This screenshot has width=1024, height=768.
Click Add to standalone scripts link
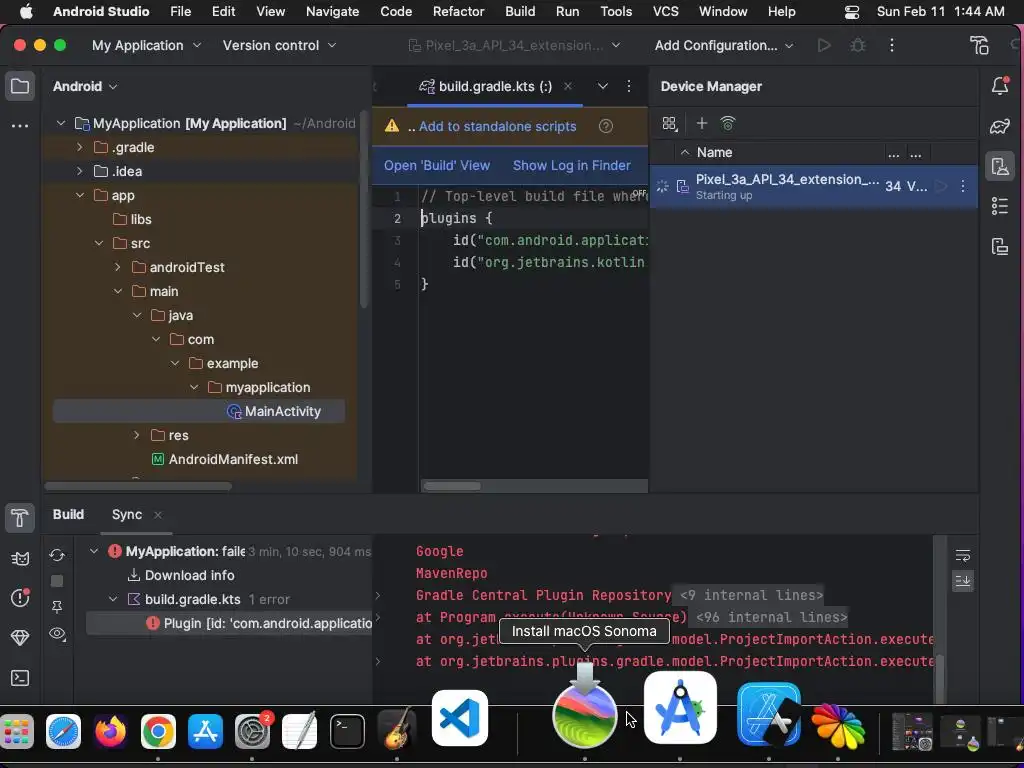(498, 127)
